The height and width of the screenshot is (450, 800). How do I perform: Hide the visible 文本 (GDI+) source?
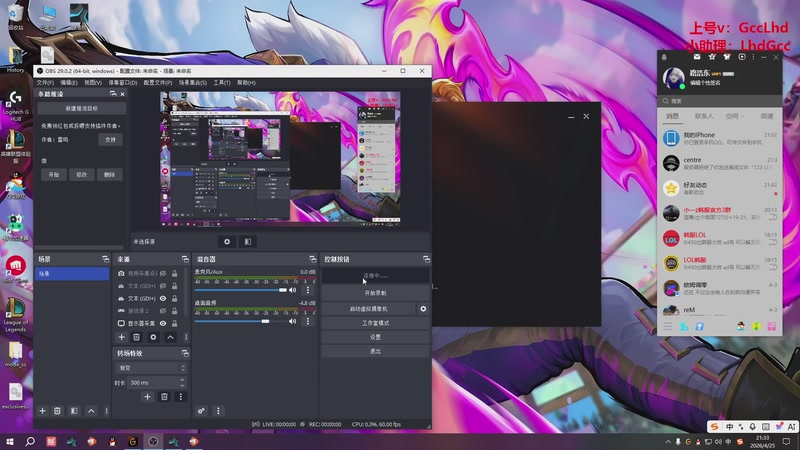(163, 298)
